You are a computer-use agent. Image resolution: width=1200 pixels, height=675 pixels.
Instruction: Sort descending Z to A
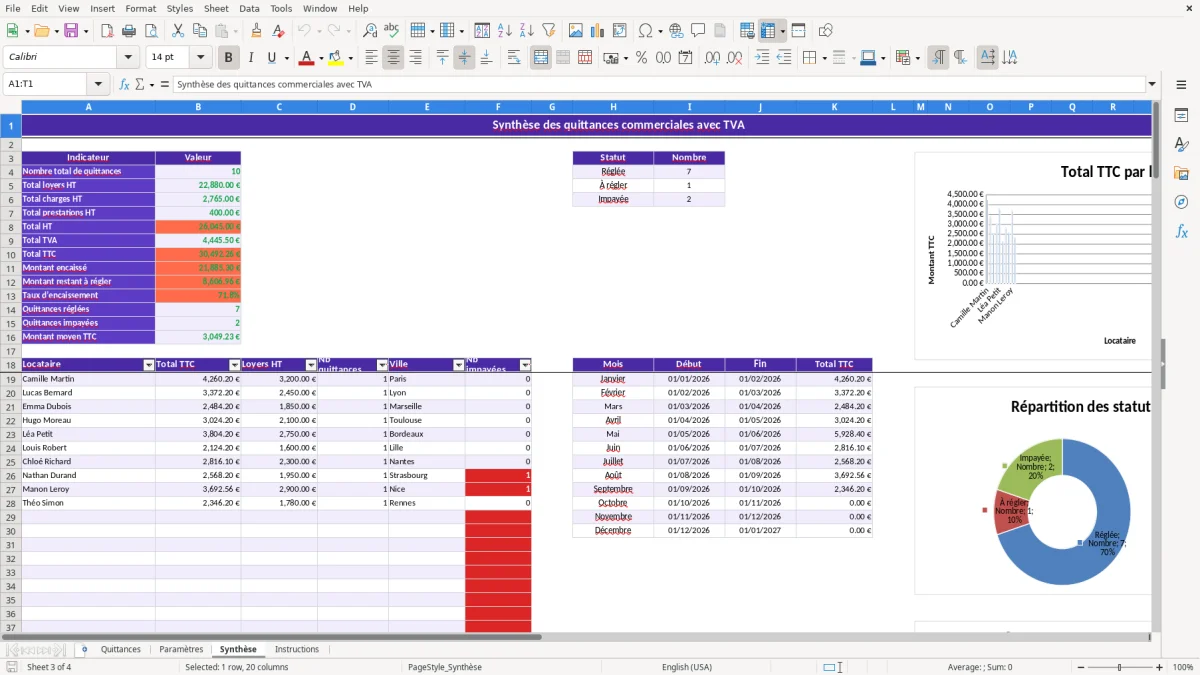(x=527, y=31)
